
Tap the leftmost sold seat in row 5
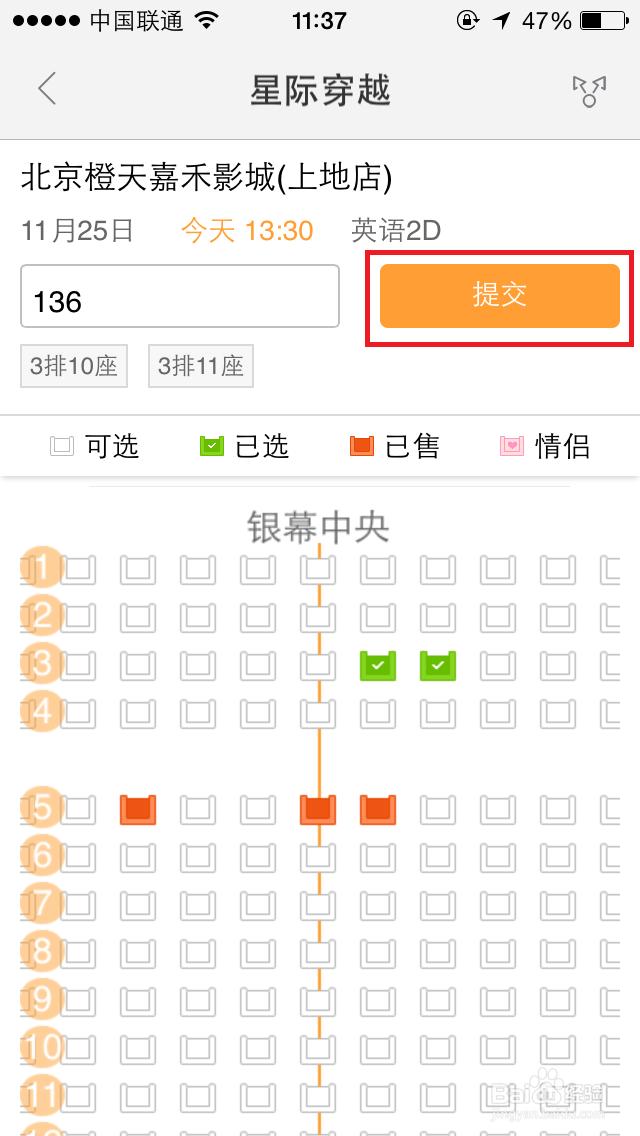tap(138, 809)
